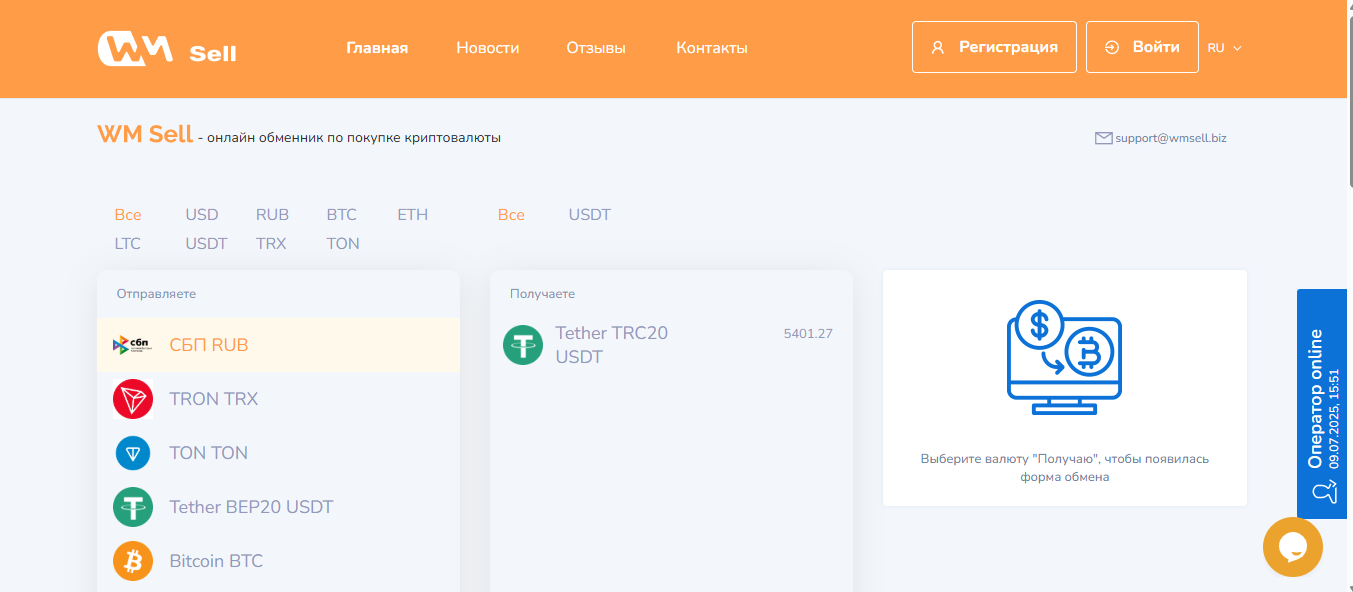Filter sending currencies by ETH

(412, 215)
